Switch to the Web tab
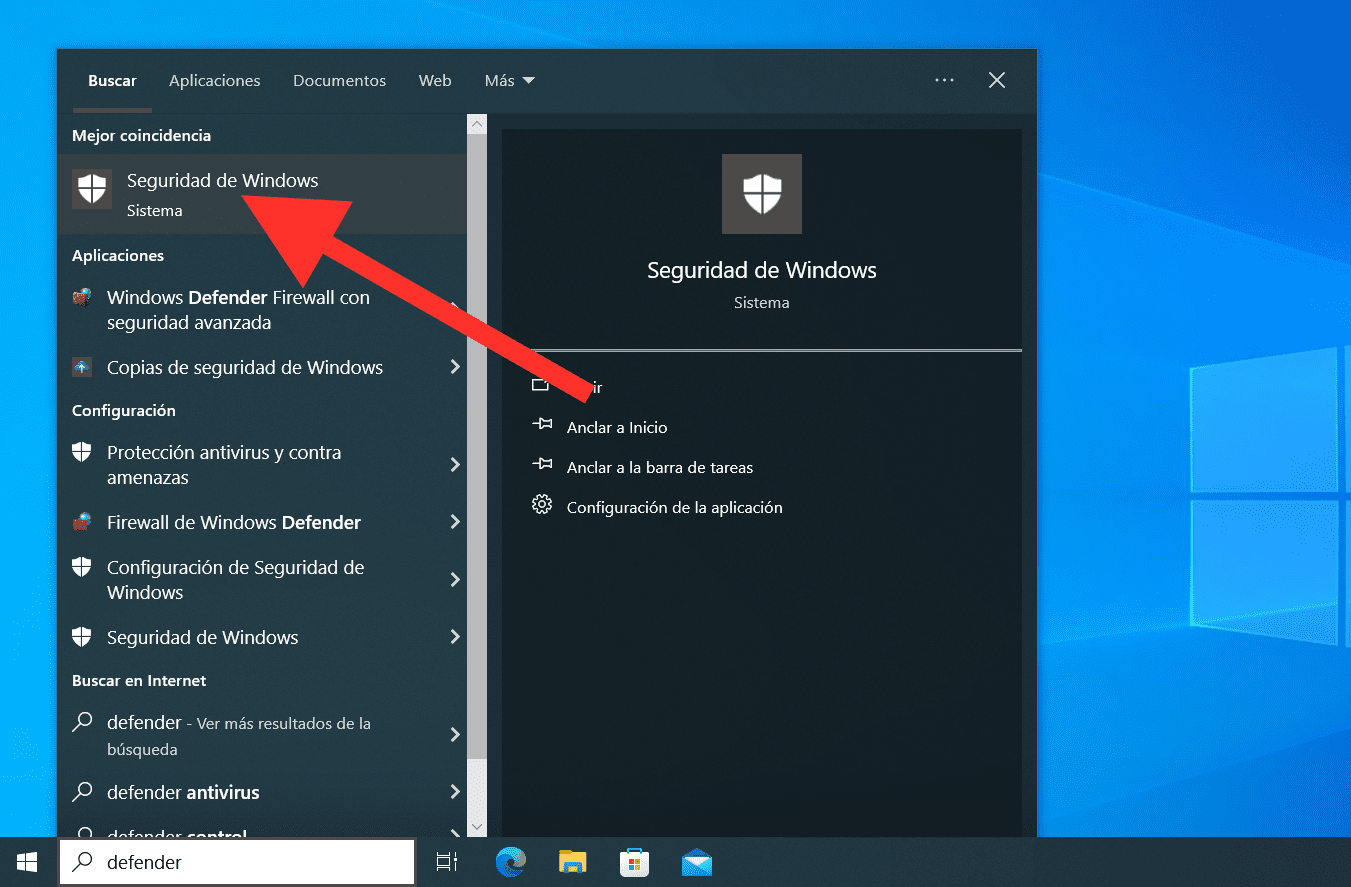This screenshot has height=887, width=1351. [x=435, y=81]
